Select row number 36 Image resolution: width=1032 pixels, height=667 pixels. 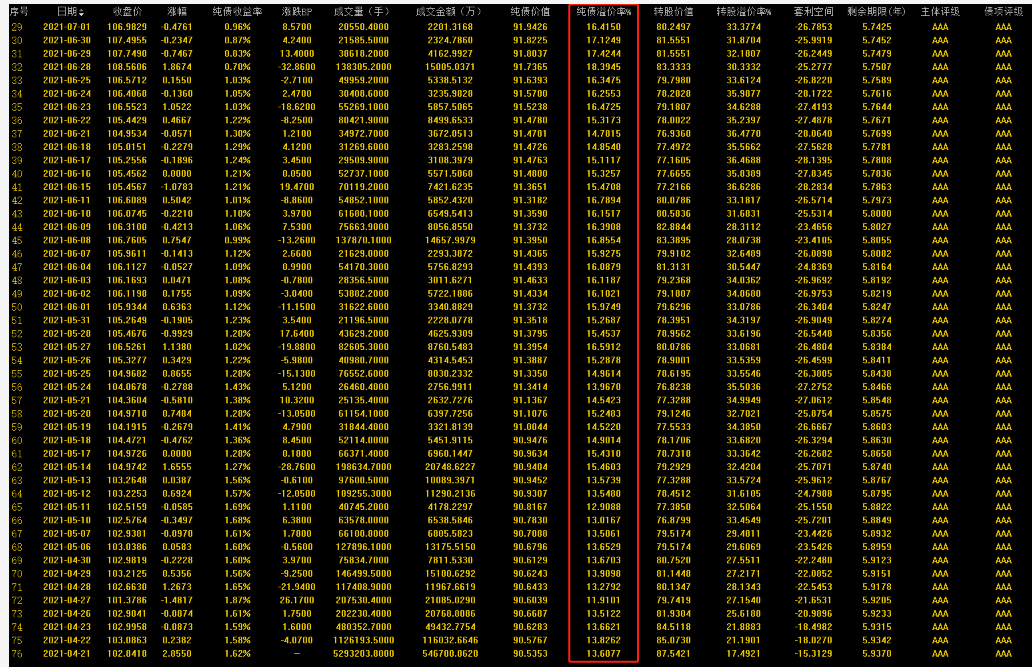pos(17,120)
